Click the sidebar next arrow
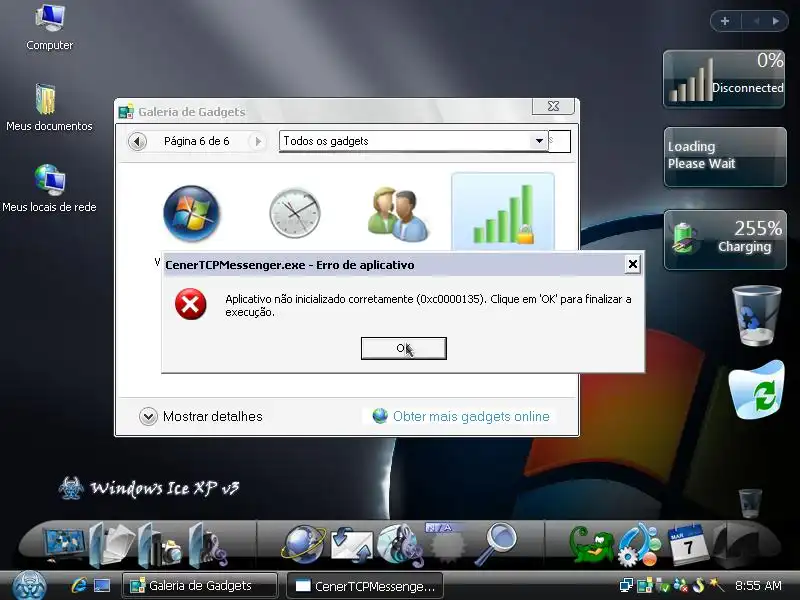Viewport: 800px width, 600px height. 776,21
